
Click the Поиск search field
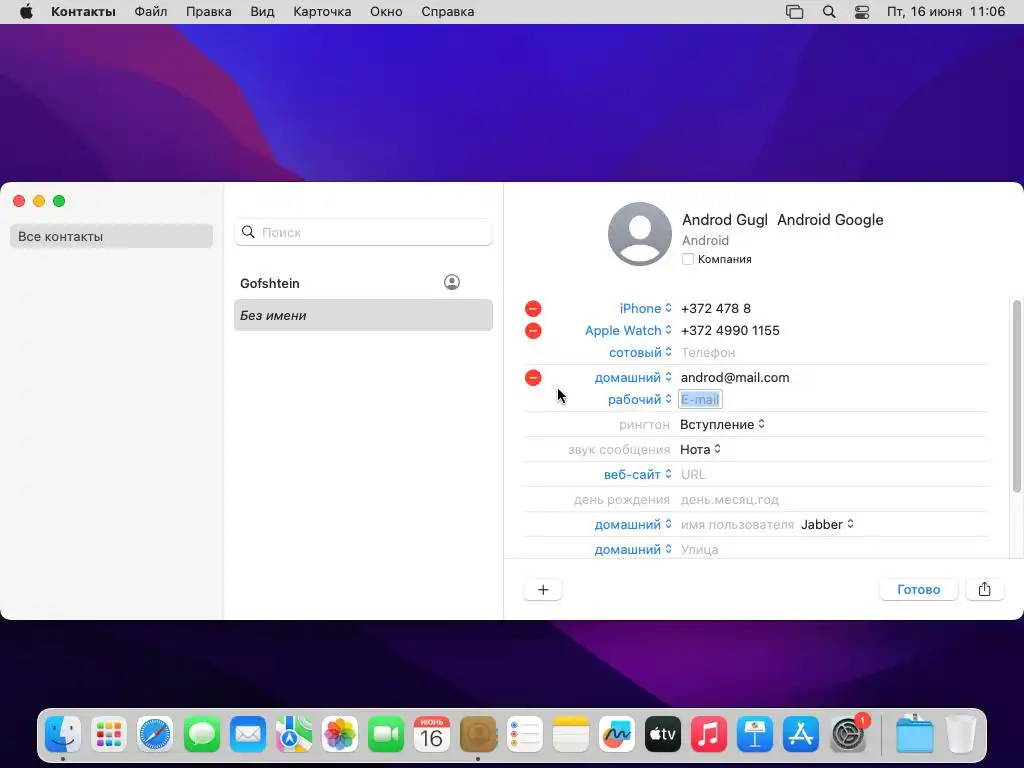[x=363, y=232]
